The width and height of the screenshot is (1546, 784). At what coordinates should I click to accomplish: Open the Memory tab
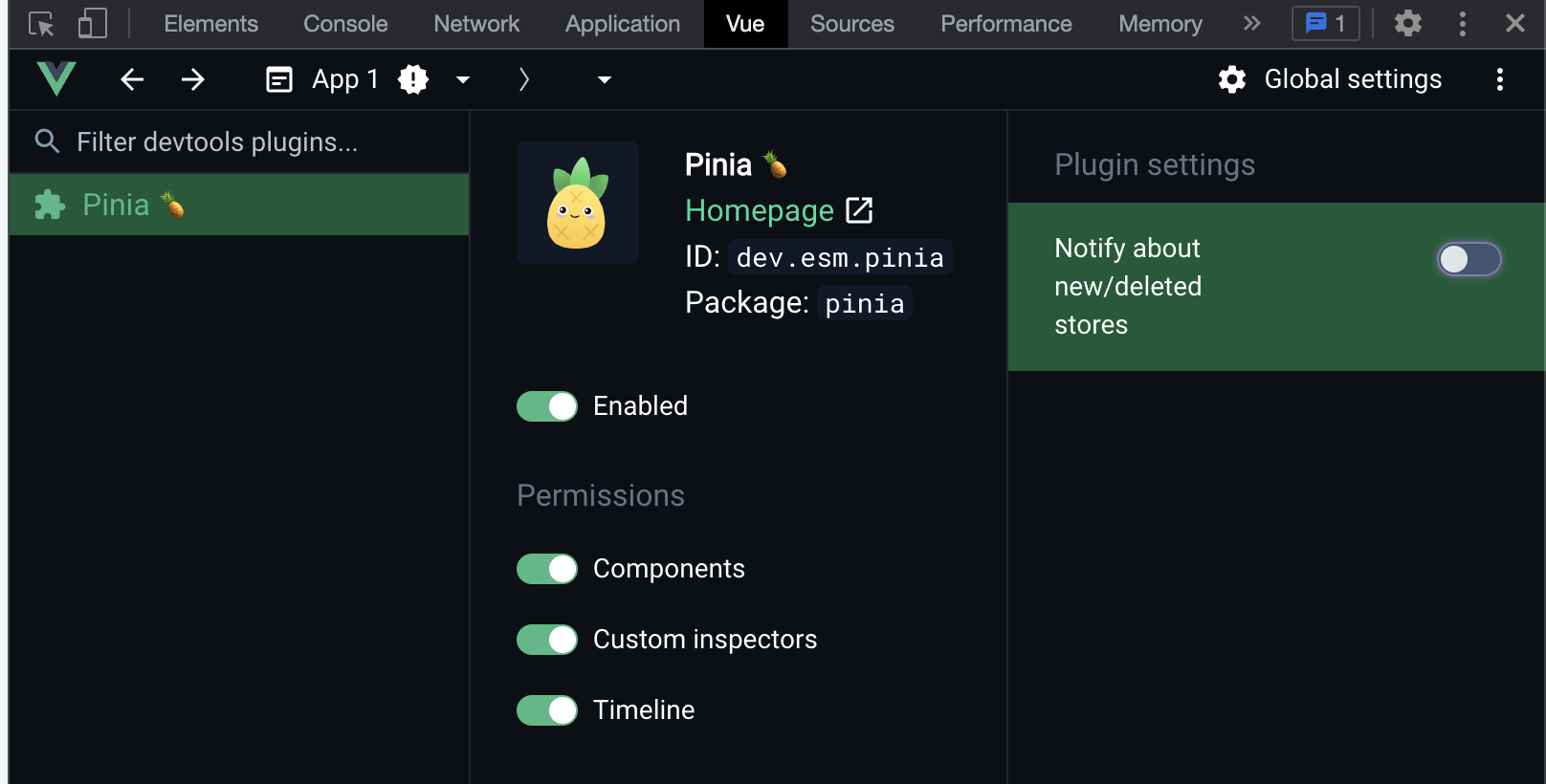coord(1160,24)
